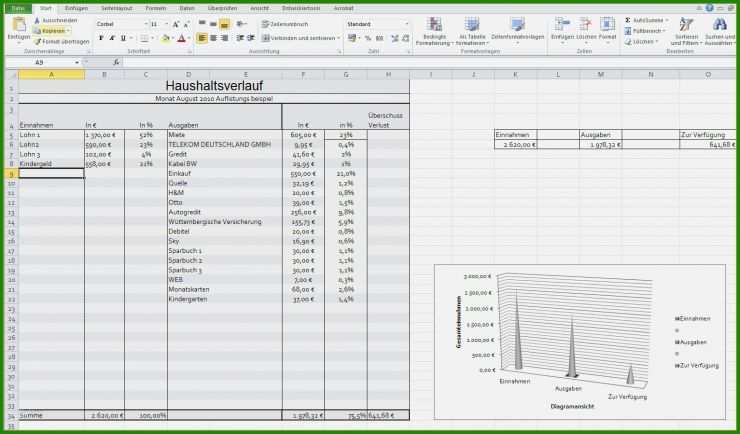Toggle top vertical alignment
This screenshot has width=740, height=434.
pyautogui.click(x=202, y=24)
